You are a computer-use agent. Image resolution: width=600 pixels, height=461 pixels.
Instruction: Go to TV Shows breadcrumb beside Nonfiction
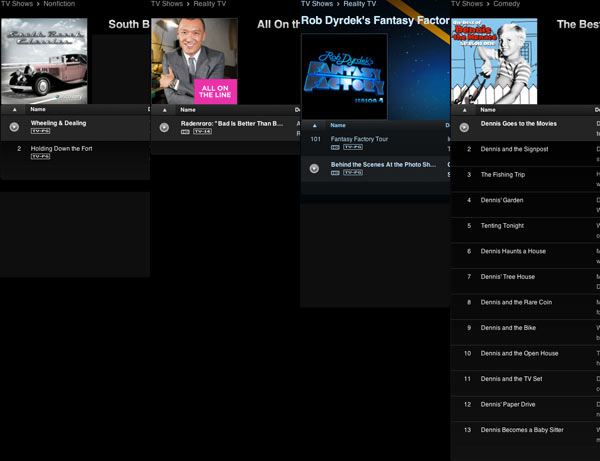(17, 4)
